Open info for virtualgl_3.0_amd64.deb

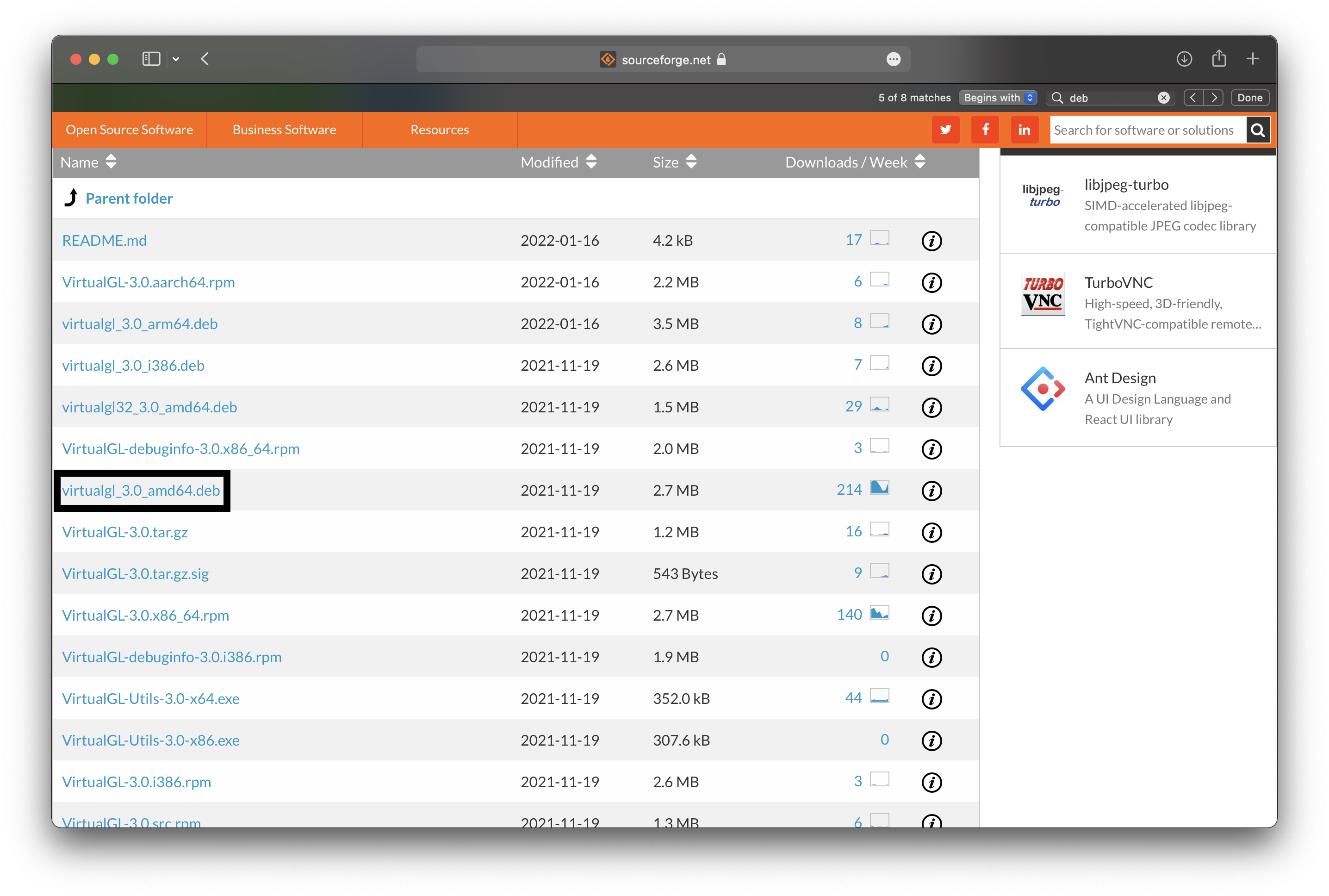932,490
